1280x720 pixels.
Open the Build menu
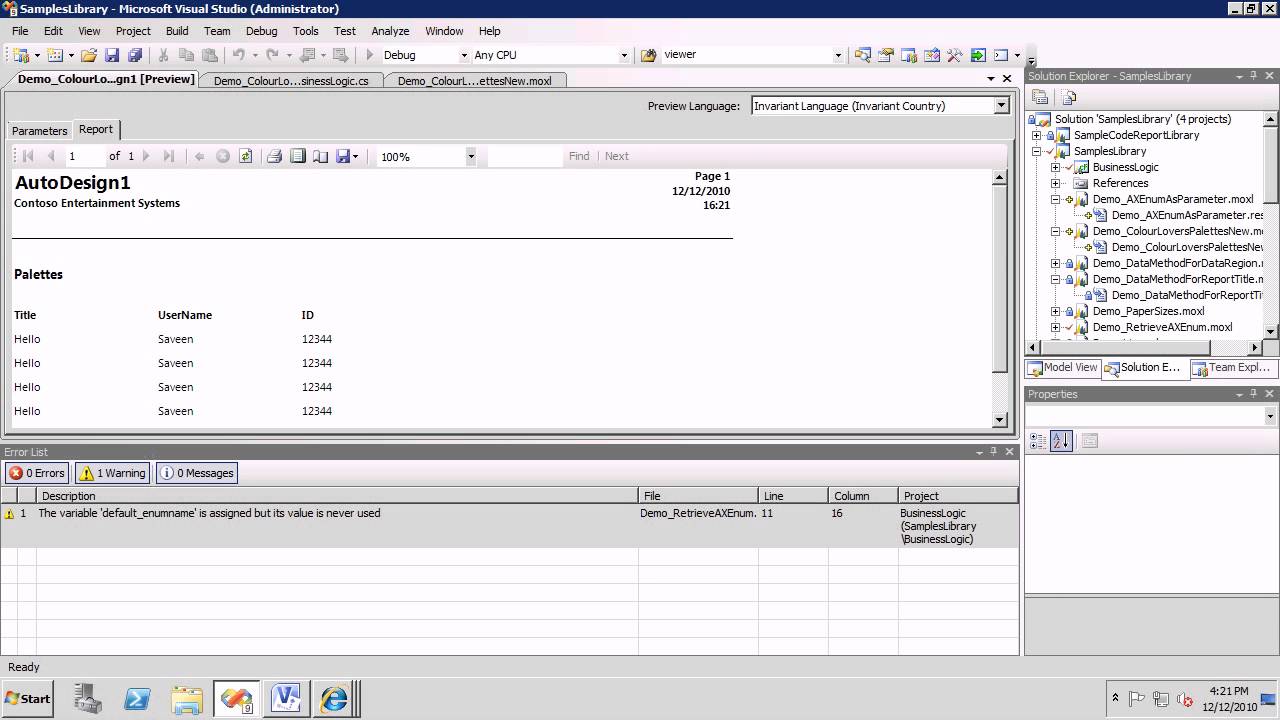[177, 31]
